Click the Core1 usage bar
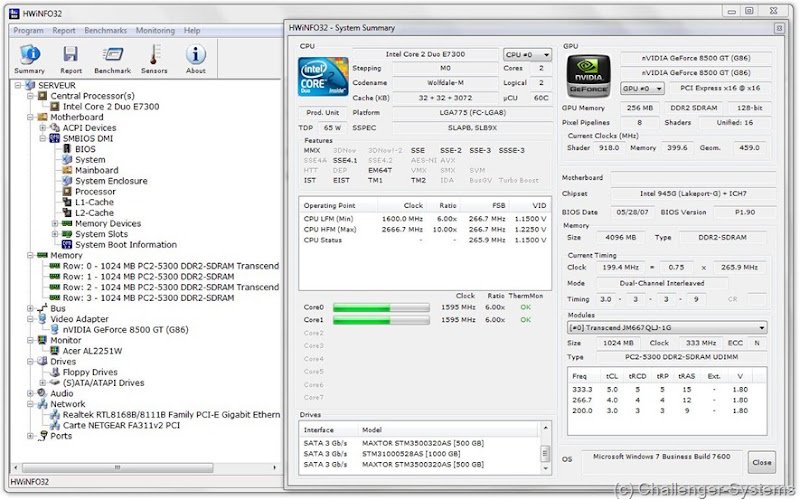This screenshot has height=500, width=800. pos(381,320)
